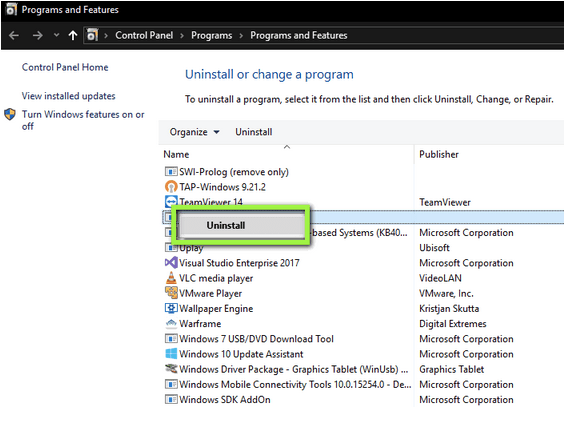The width and height of the screenshot is (565, 427).
Task: Click the VLC traffic cone icon
Action: (x=171, y=278)
